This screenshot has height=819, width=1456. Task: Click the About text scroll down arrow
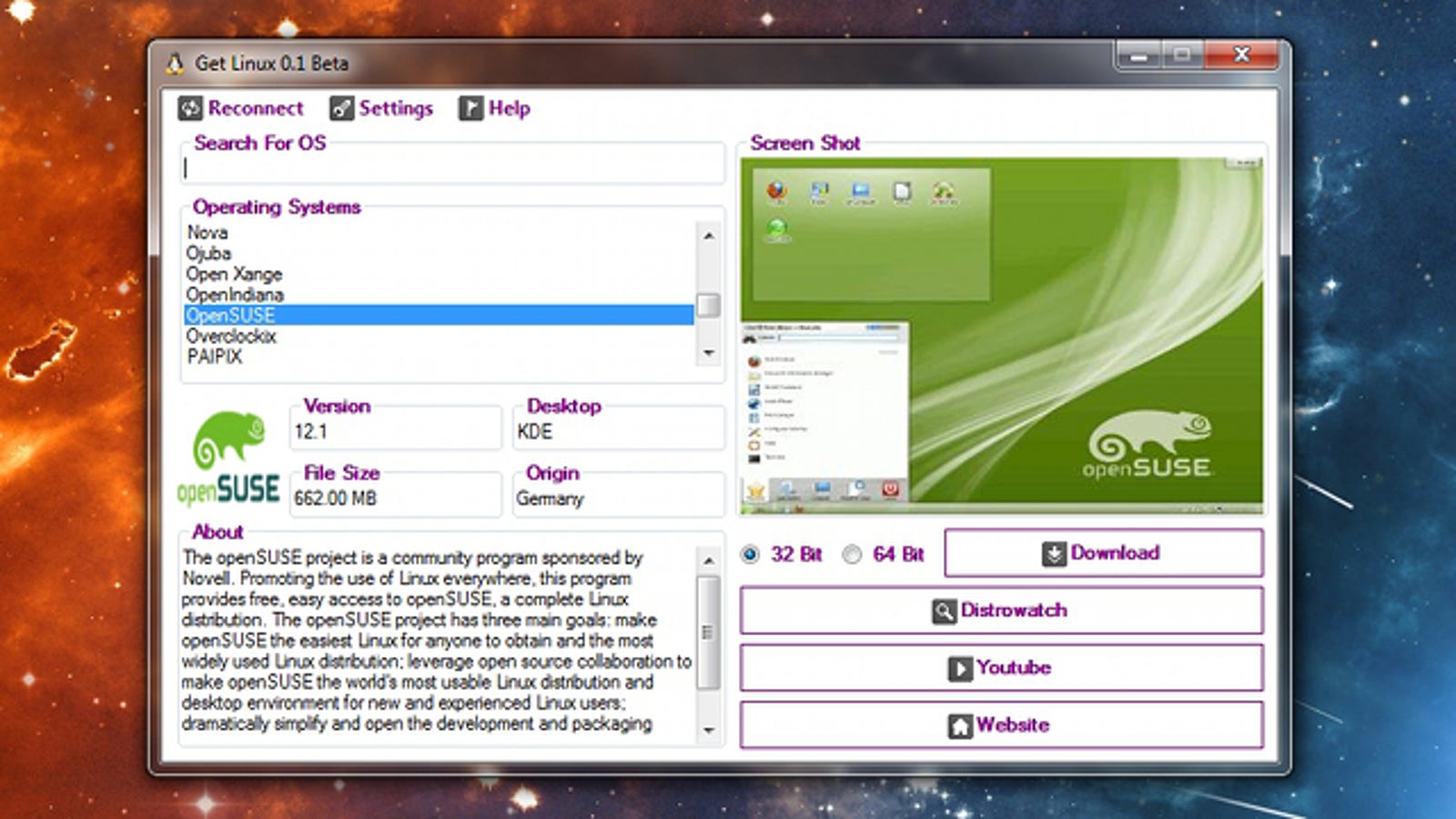709,730
